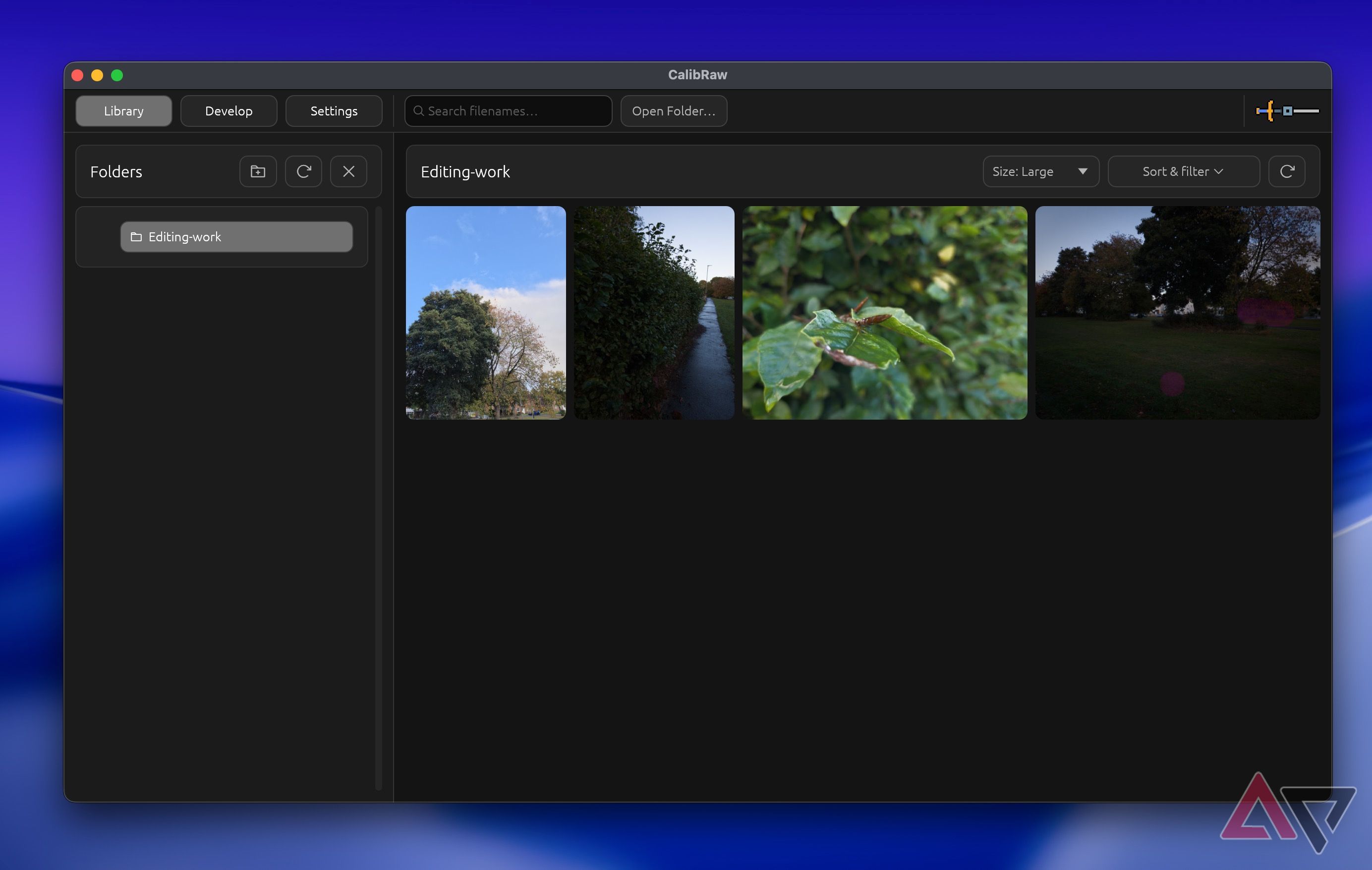This screenshot has width=1372, height=870.
Task: Remove folder with the X icon
Action: pos(348,171)
